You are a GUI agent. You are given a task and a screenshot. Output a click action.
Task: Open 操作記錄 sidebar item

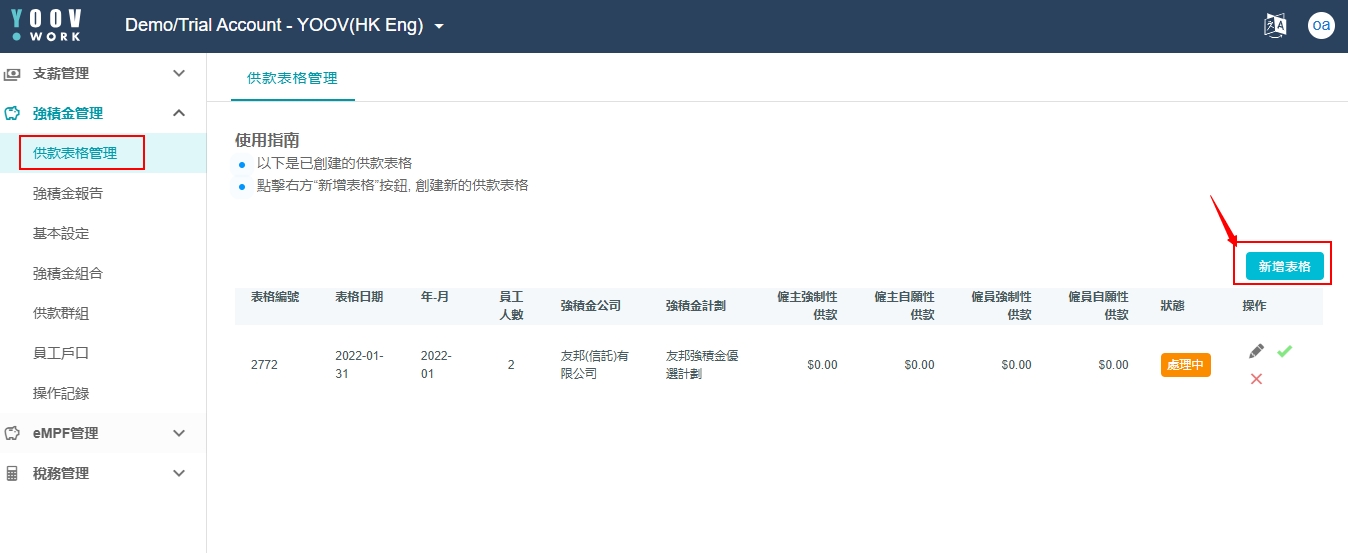61,394
